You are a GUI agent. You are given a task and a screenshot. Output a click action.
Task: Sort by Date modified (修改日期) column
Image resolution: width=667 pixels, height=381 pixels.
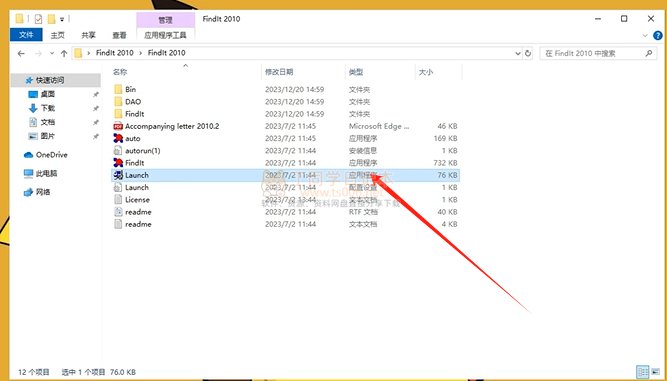[x=279, y=72]
